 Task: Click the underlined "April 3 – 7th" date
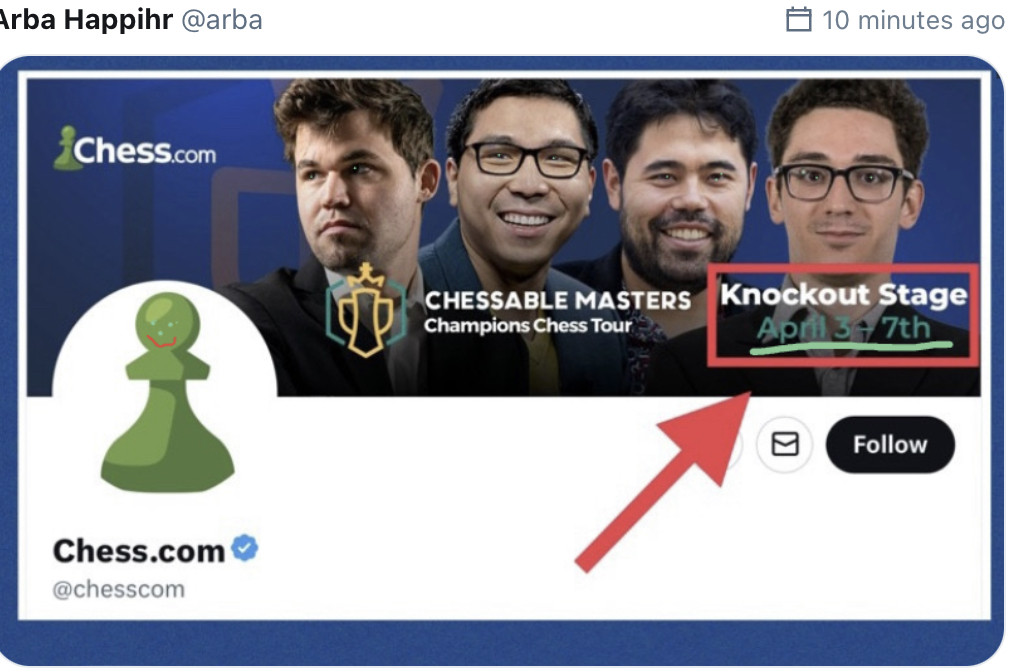844,328
